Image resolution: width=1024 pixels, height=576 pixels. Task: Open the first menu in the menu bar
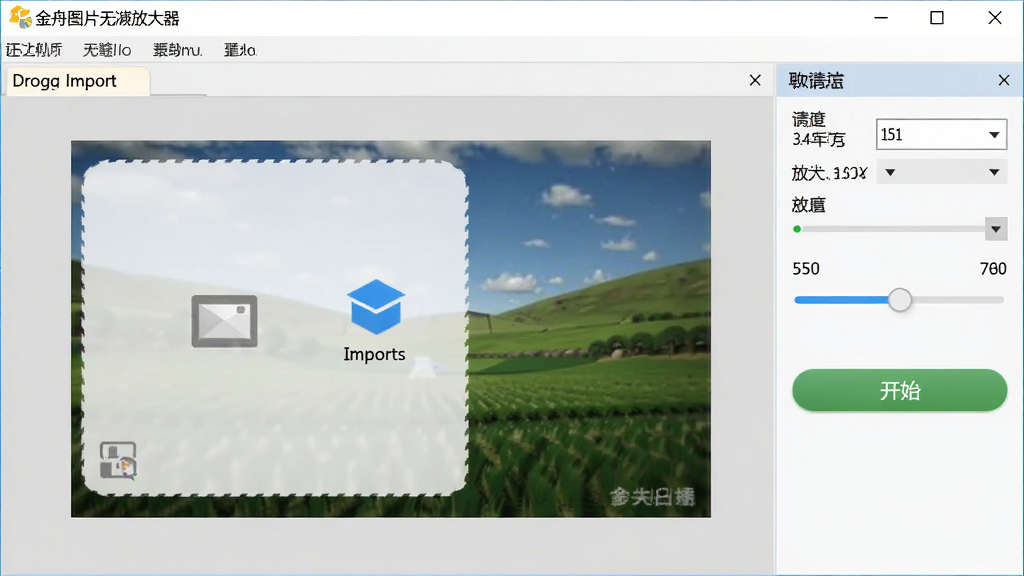[34, 50]
